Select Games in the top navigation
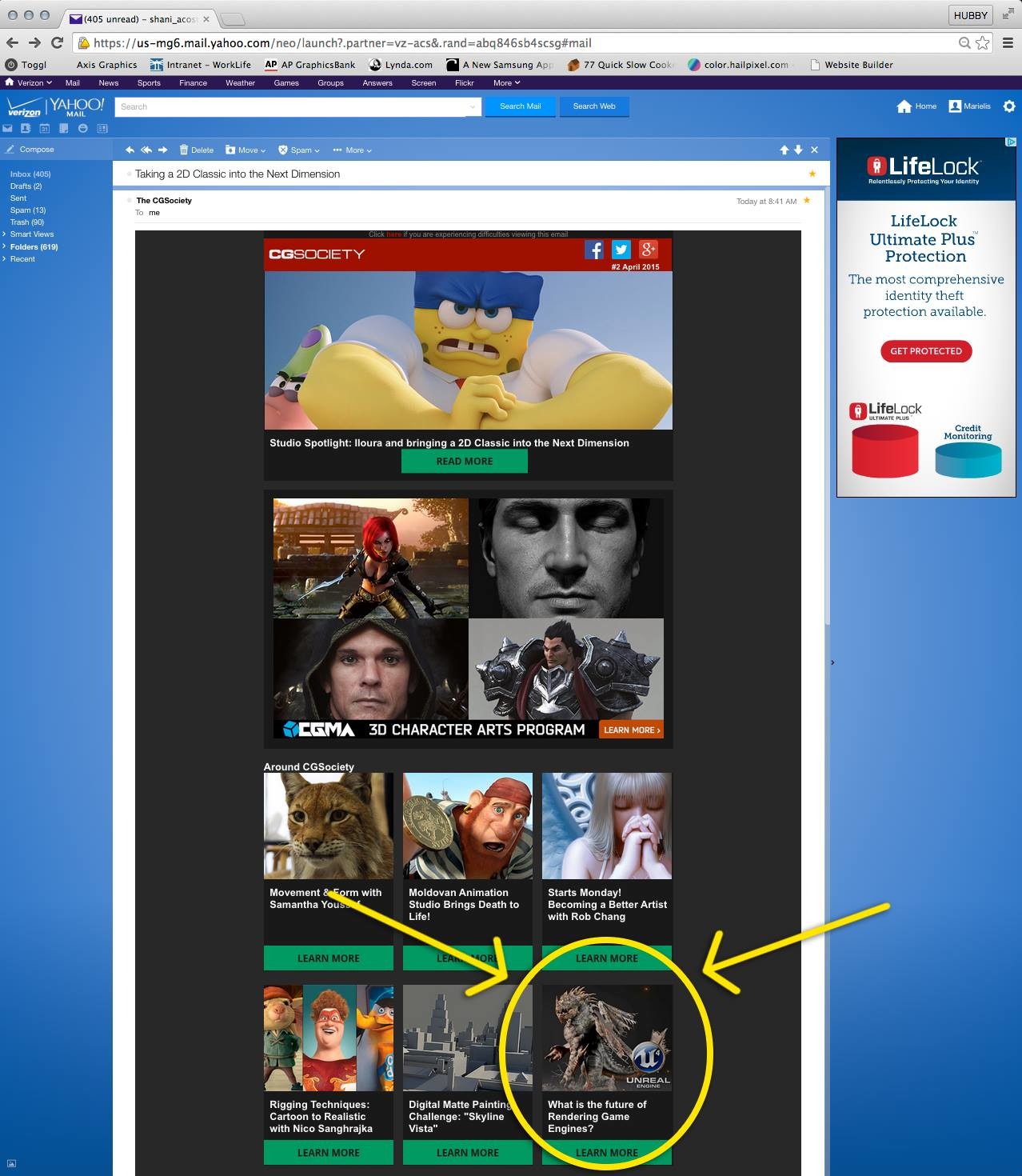The image size is (1022, 1176). point(286,82)
